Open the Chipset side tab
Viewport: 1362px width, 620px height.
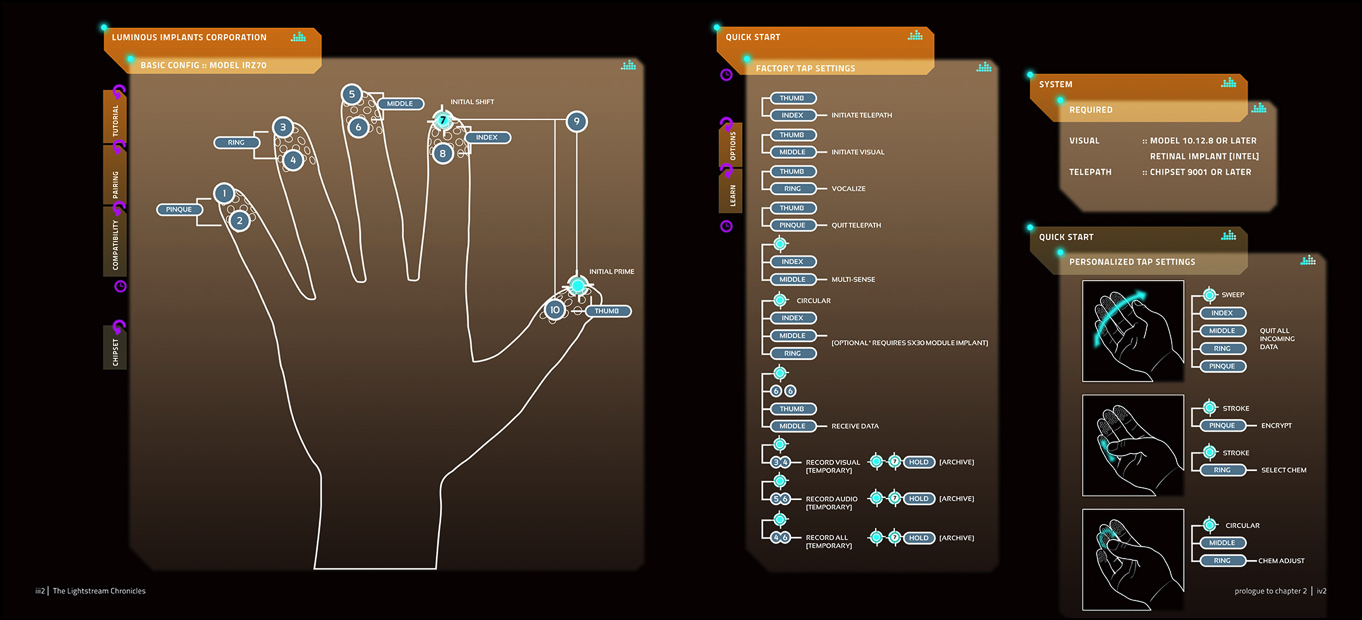115,348
